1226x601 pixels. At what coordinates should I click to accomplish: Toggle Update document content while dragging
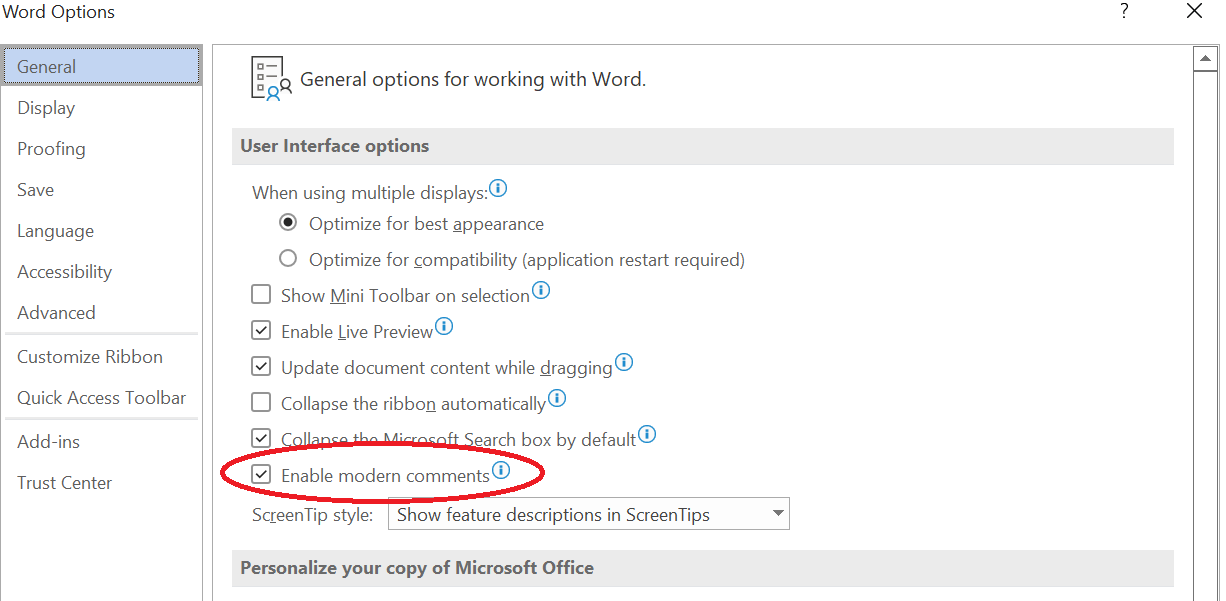(261, 367)
